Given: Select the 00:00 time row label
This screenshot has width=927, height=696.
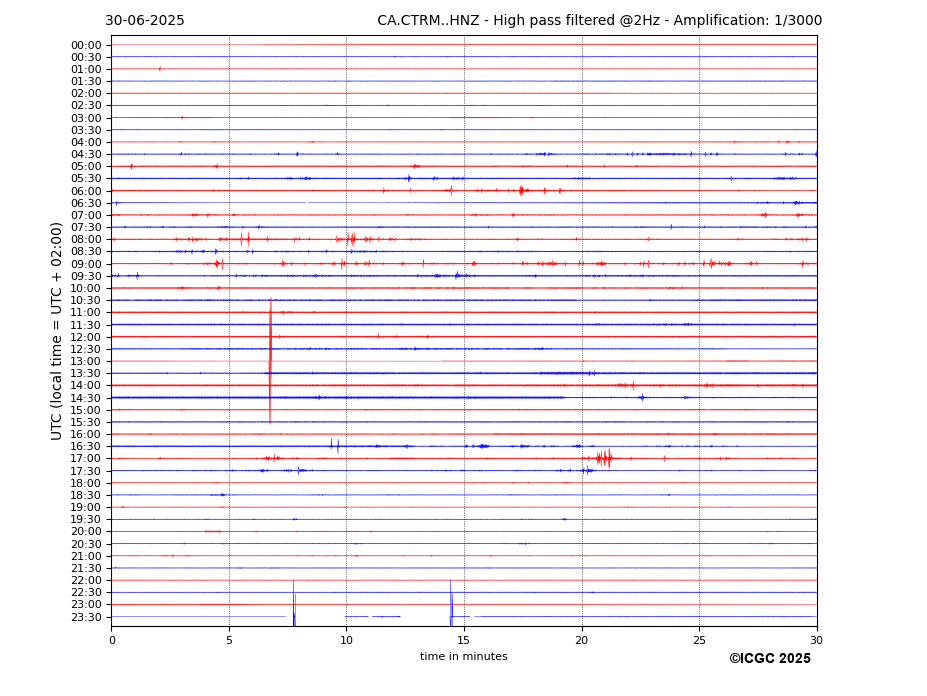Looking at the screenshot, I should coord(86,46).
